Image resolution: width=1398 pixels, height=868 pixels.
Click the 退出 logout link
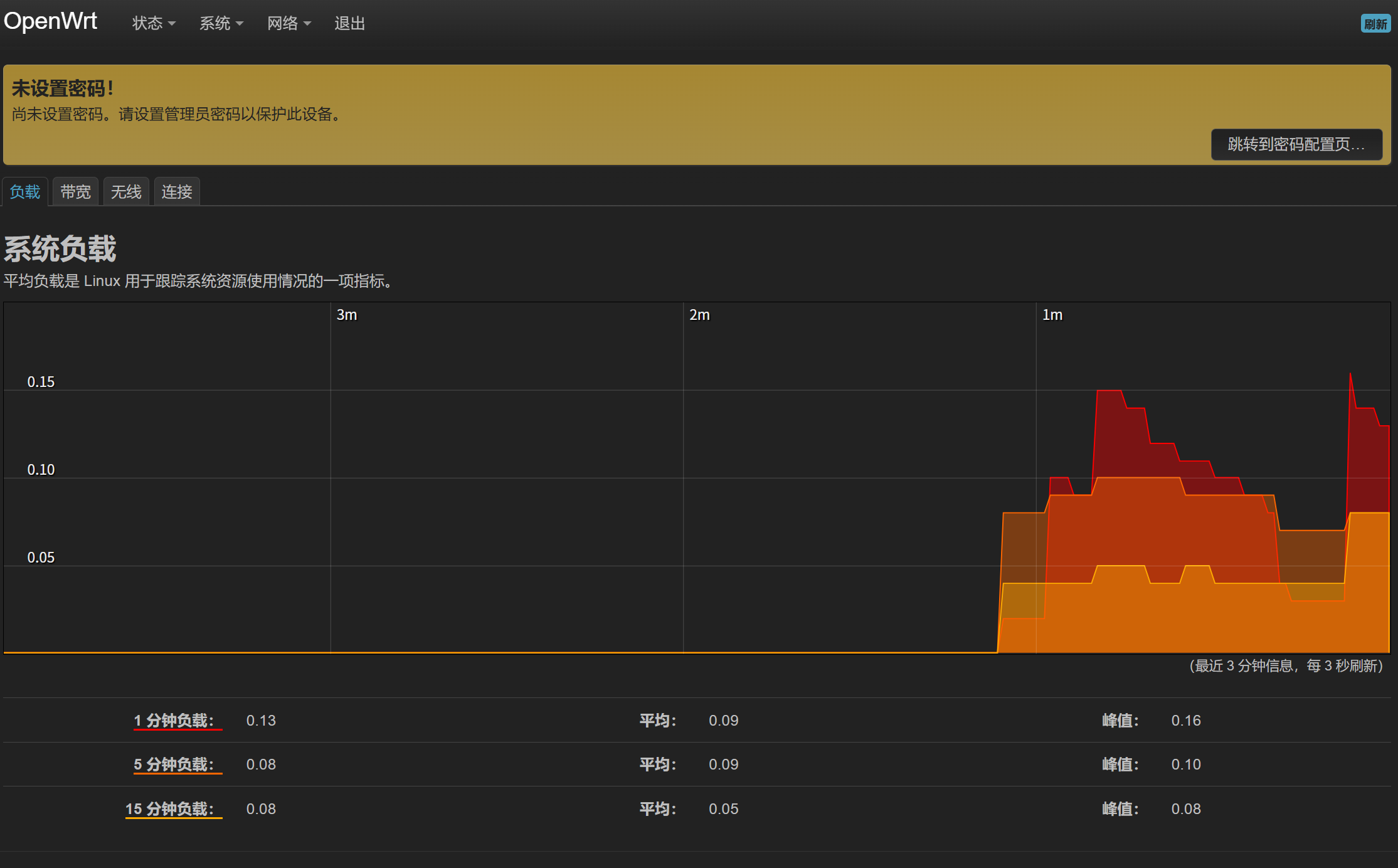[x=349, y=24]
